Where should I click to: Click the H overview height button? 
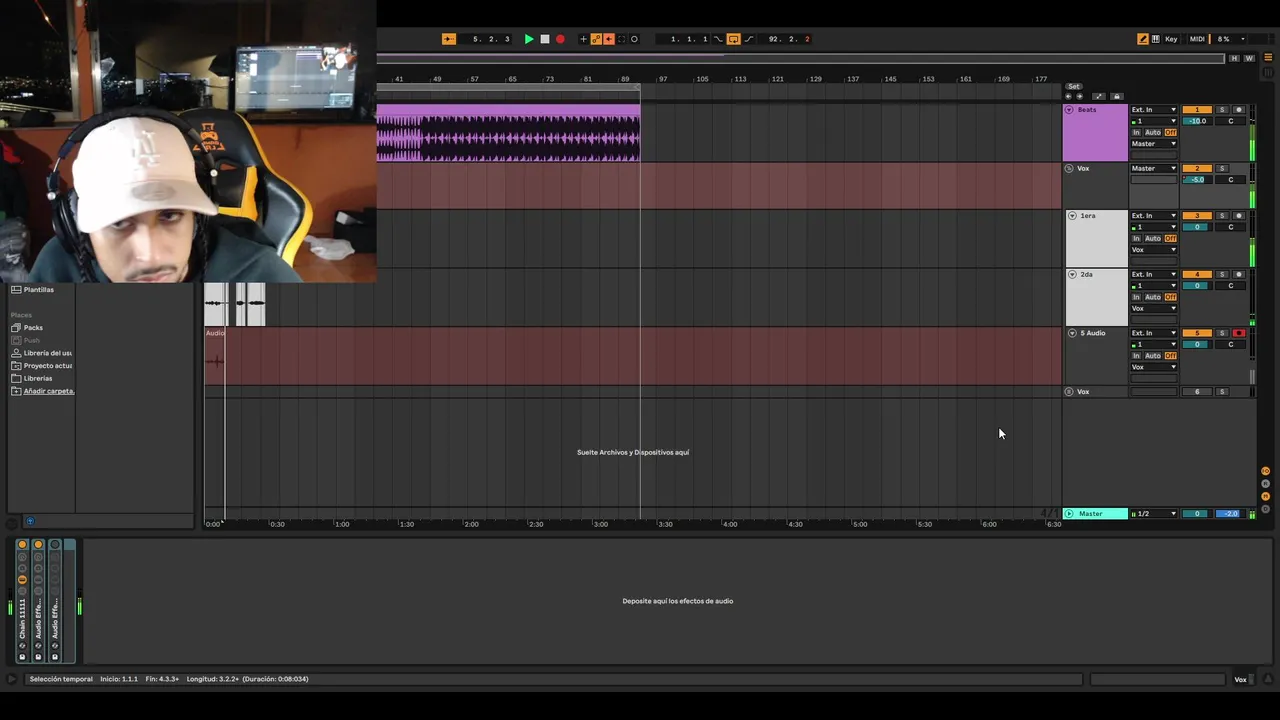click(1234, 58)
